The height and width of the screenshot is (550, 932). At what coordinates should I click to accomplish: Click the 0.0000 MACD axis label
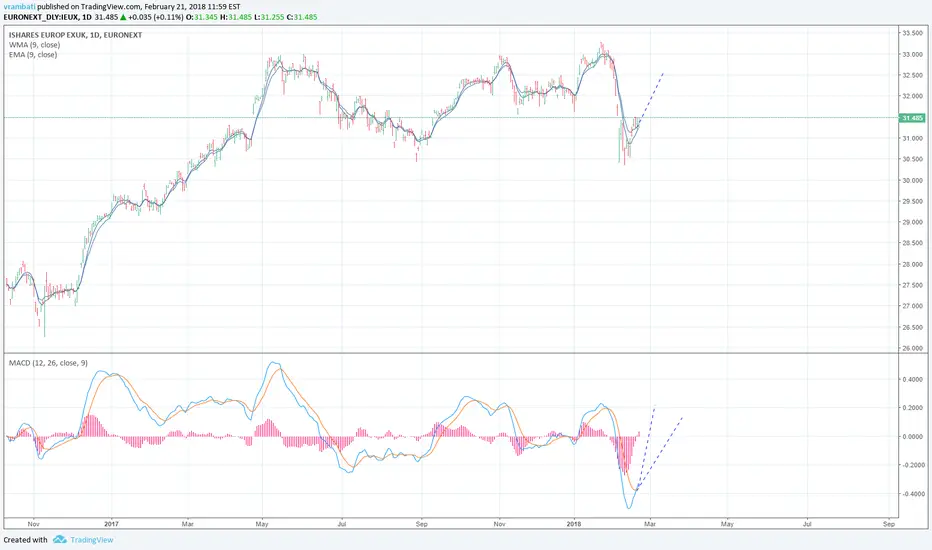[x=912, y=436]
